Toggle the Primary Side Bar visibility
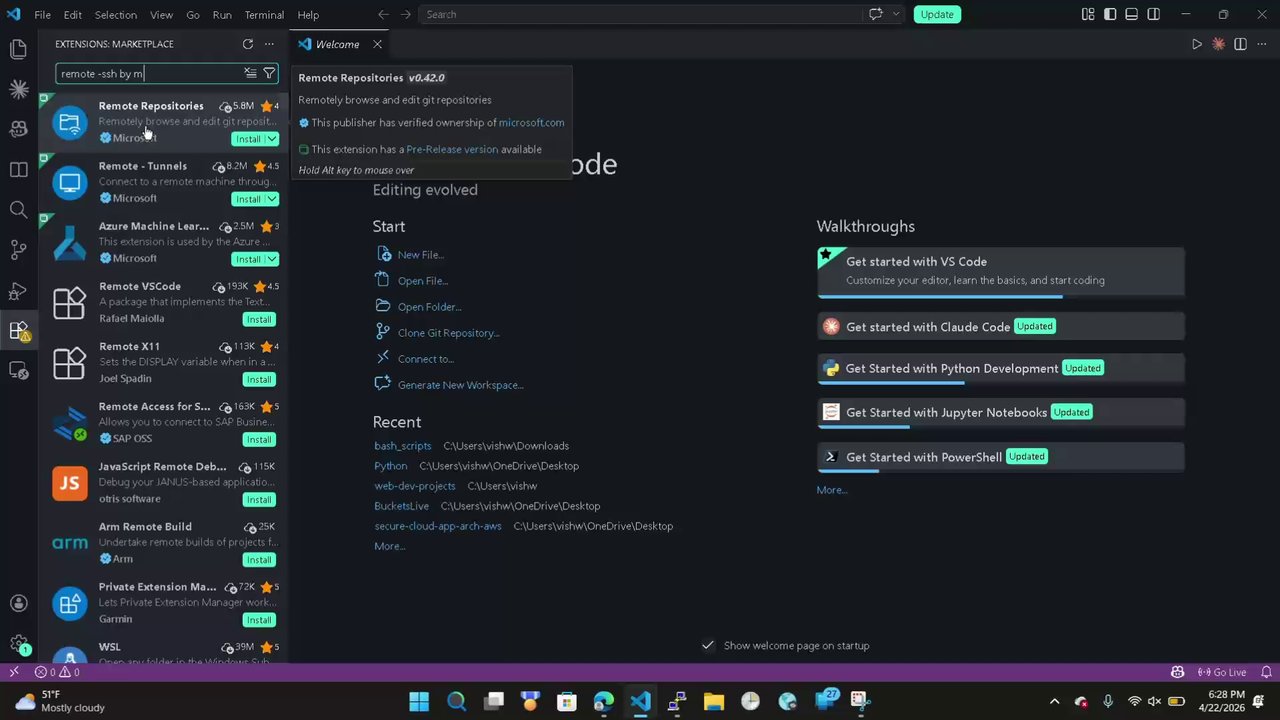 pyautogui.click(x=1110, y=14)
